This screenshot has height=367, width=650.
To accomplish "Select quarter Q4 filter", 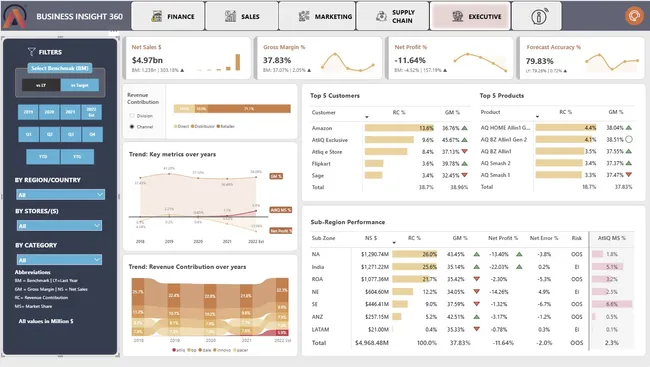I will [92, 134].
